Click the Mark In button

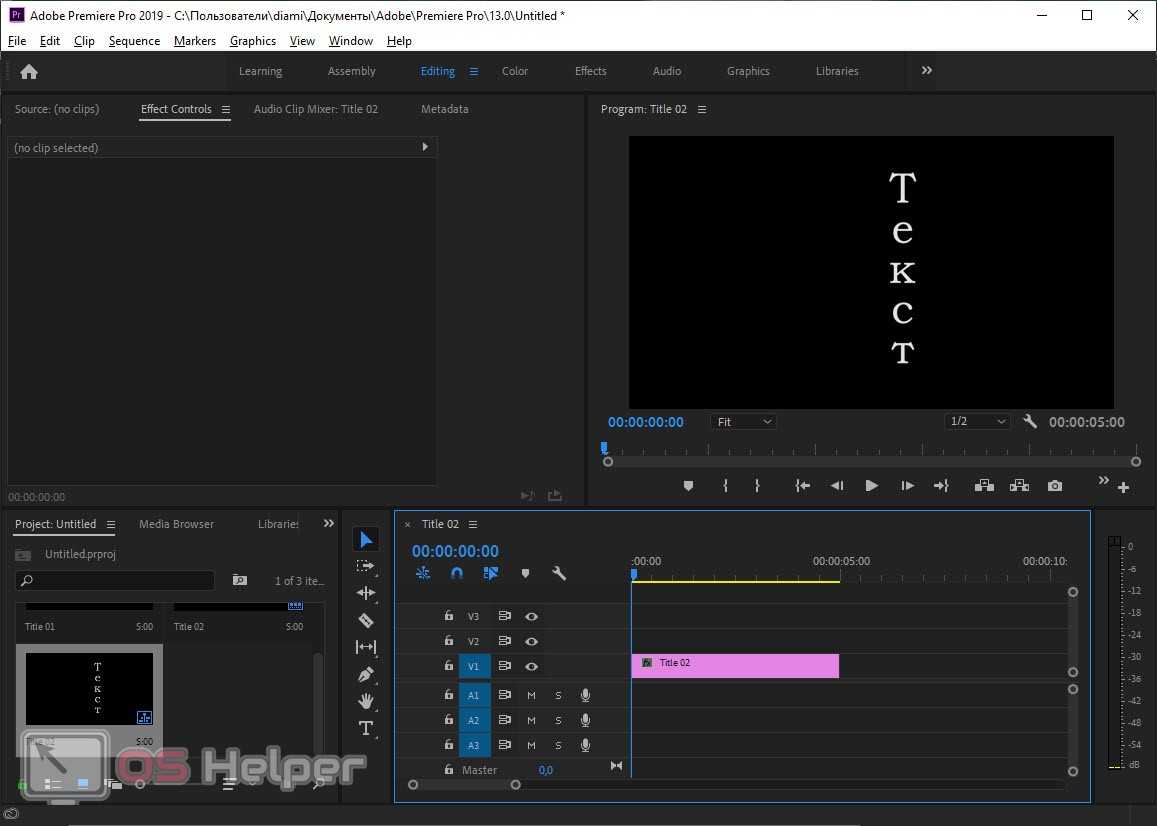(725, 486)
